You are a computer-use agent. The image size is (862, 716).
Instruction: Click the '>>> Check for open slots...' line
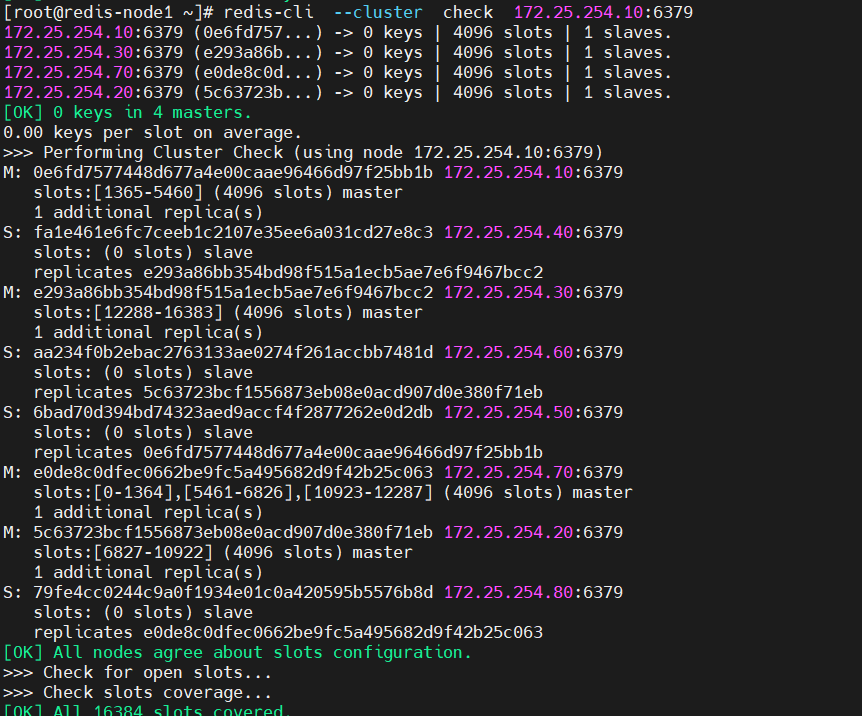(x=137, y=673)
